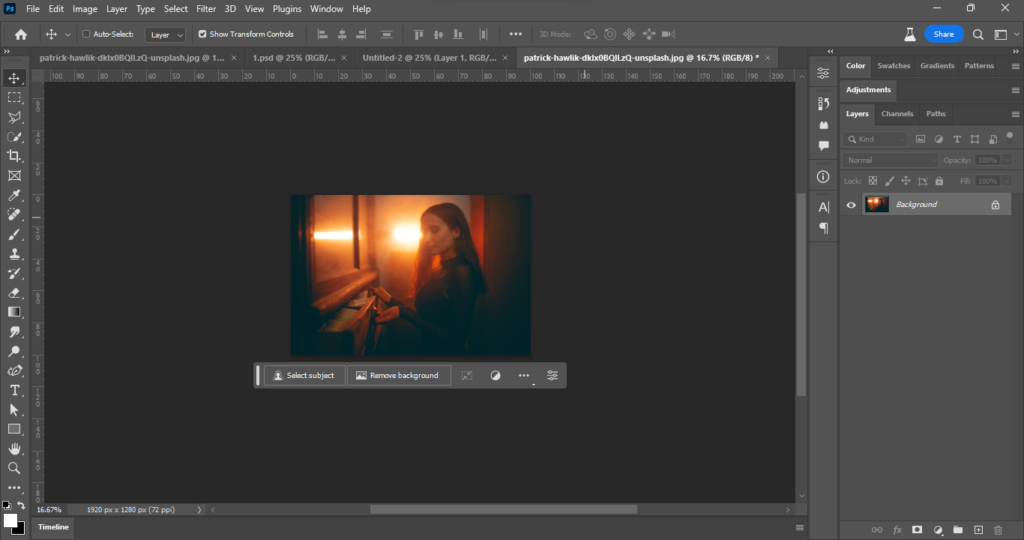Open the Normal blend mode dropdown
The height and width of the screenshot is (540, 1024).
click(891, 160)
